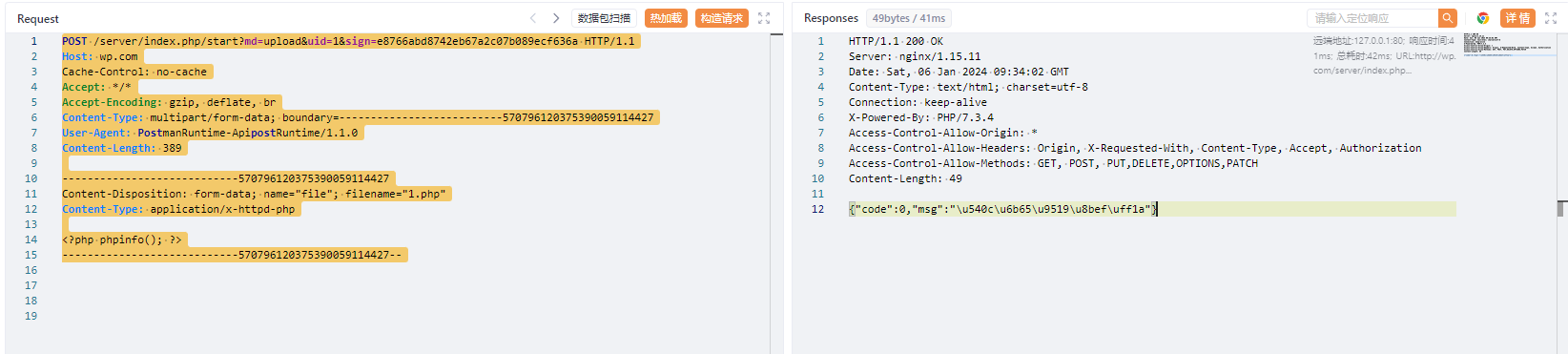Click the response Content-Type text/html line

[x=968, y=87]
